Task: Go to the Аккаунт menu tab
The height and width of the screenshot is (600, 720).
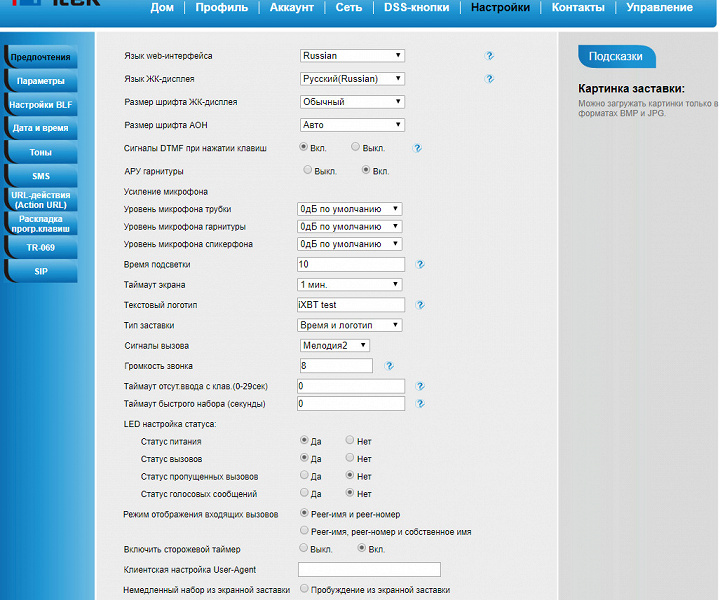Action: (x=292, y=7)
